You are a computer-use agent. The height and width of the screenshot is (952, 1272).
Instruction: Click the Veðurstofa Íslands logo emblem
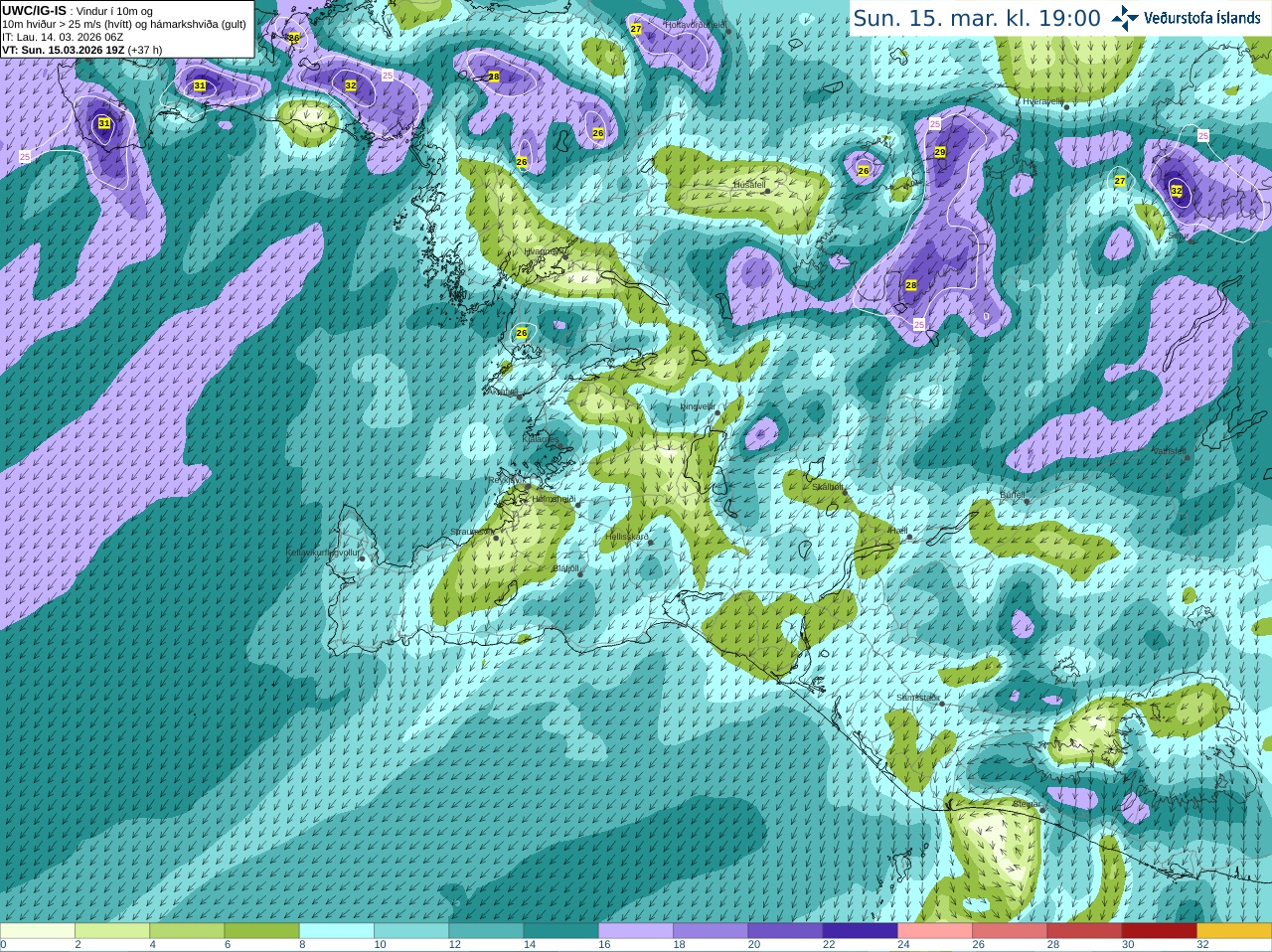1124,17
